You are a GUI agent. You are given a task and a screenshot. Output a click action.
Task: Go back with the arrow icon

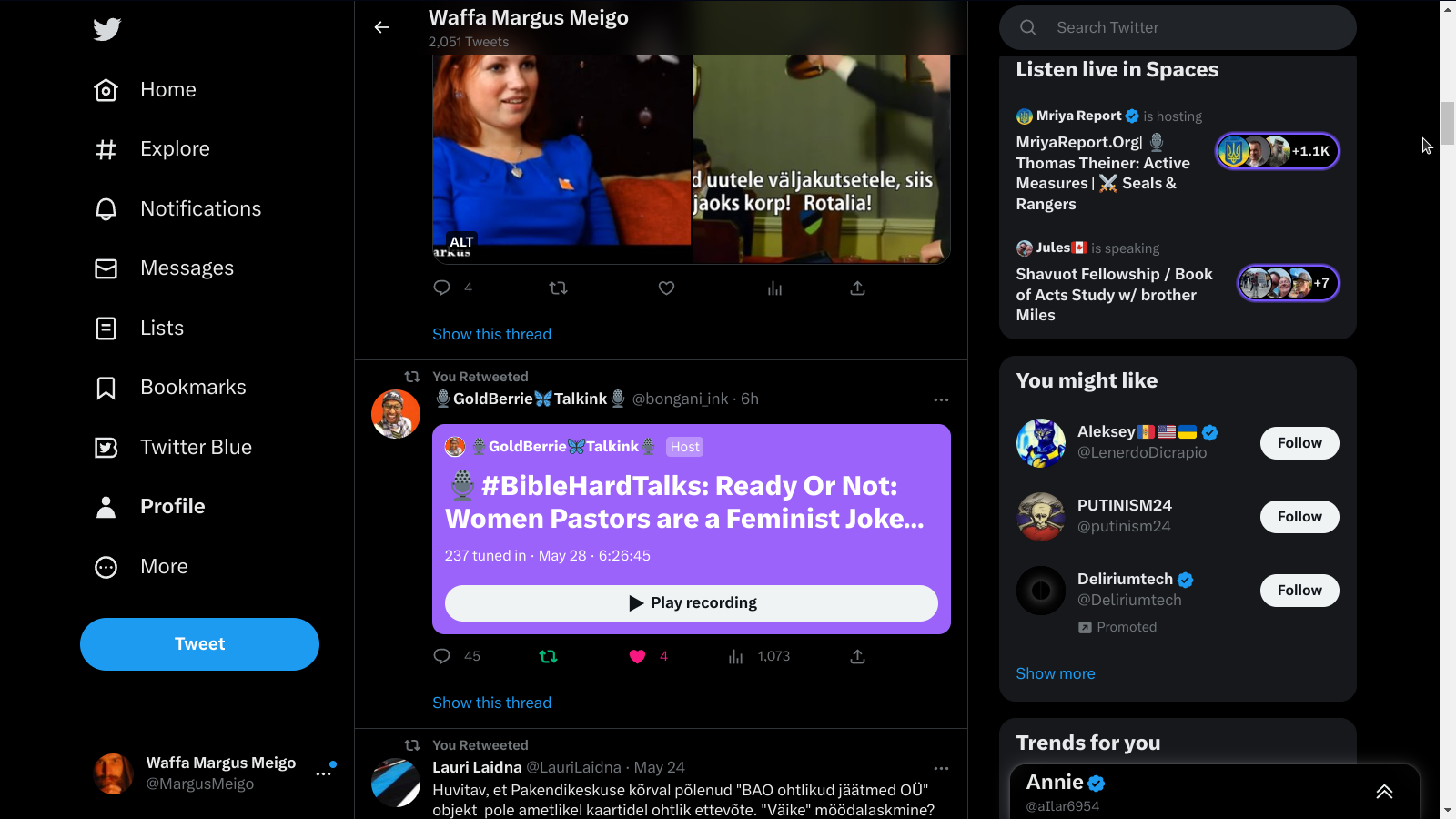click(382, 27)
